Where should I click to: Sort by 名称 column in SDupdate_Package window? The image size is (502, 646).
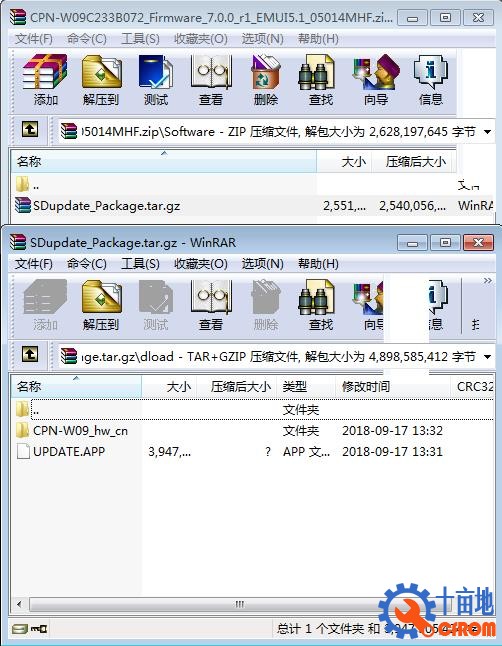[x=76, y=386]
